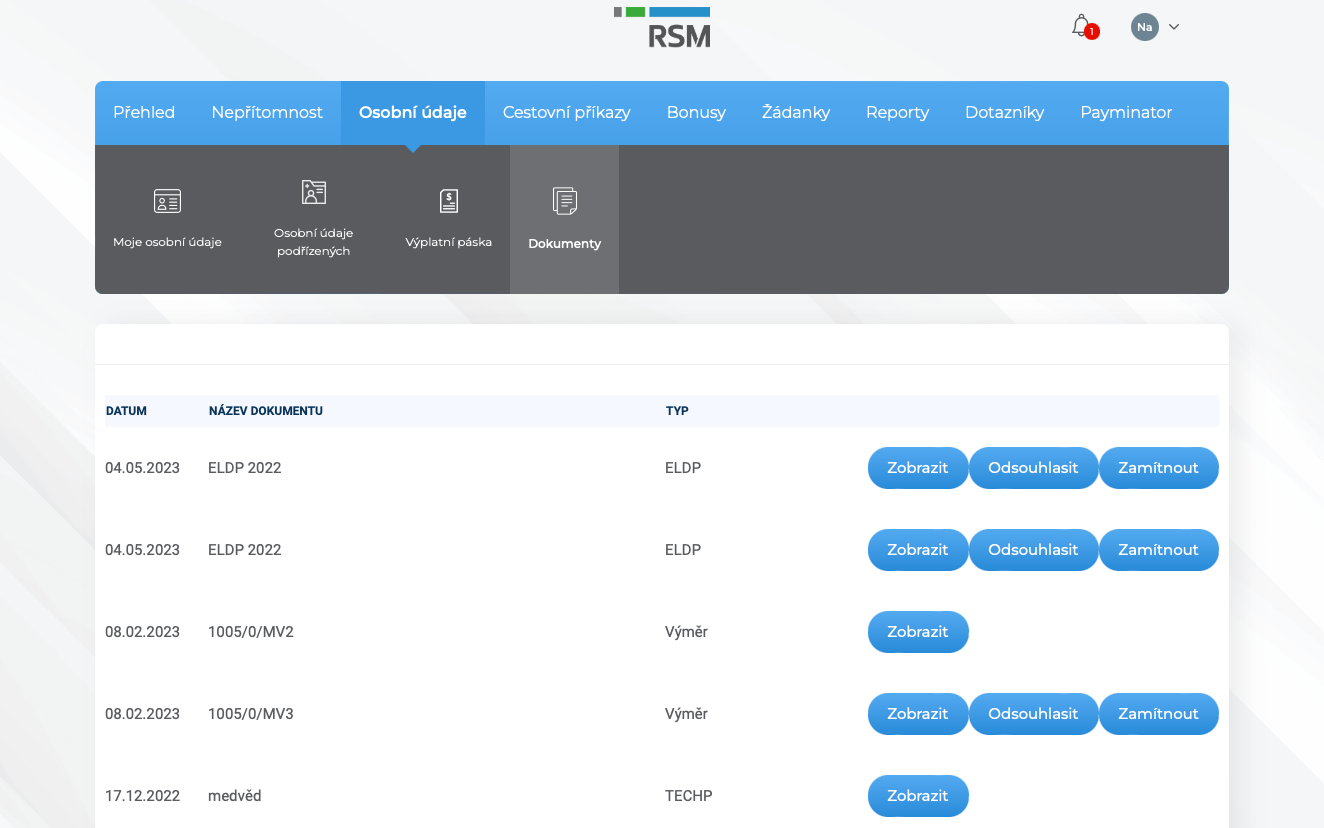1324x828 pixels.
Task: Select the Výplatní páska payslip icon
Action: click(x=449, y=201)
